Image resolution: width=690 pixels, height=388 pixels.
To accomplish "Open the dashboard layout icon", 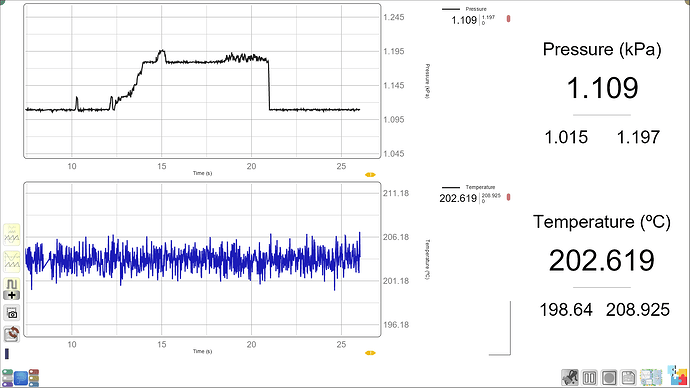I will 651,377.
